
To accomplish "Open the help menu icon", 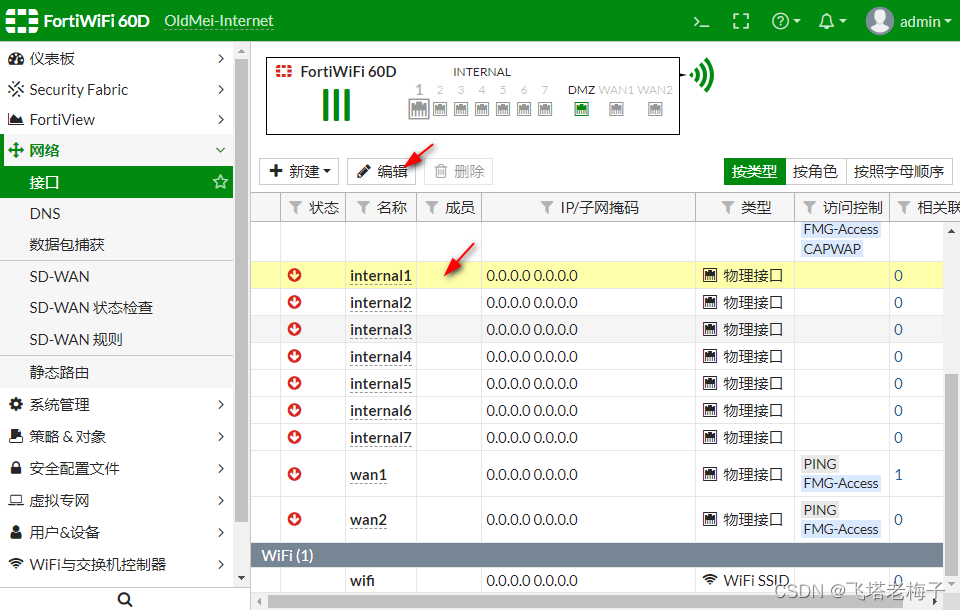I will coord(786,21).
